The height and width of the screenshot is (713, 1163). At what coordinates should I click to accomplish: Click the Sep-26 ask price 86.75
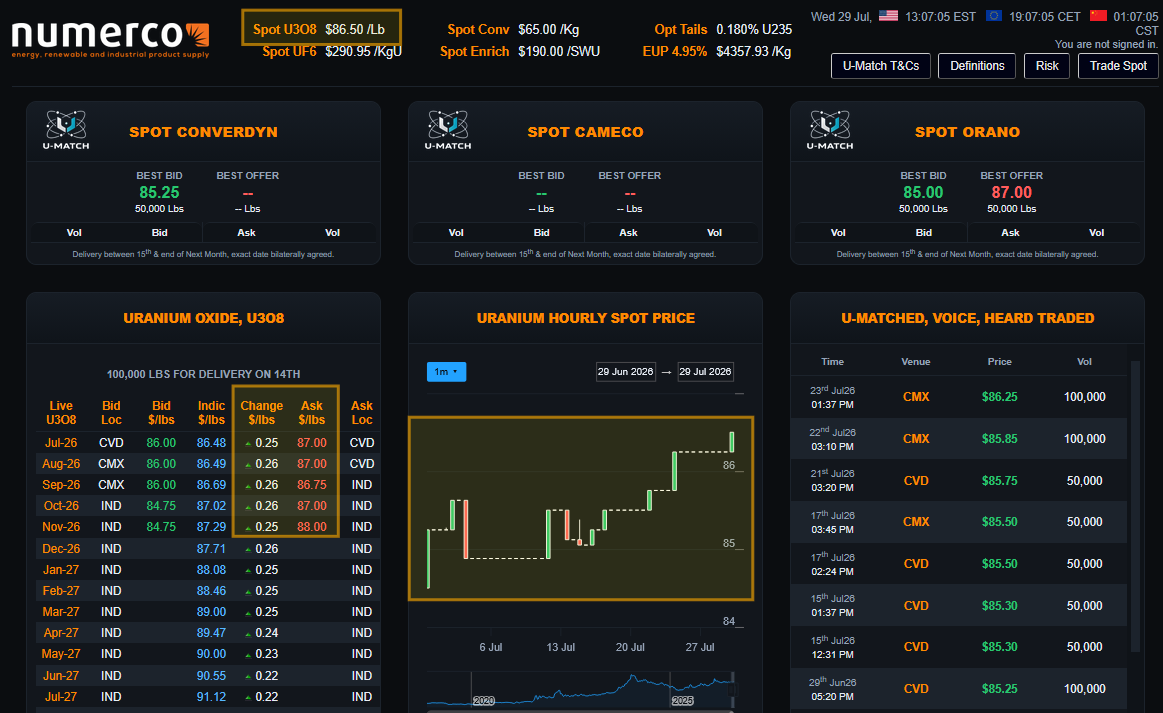(x=312, y=484)
